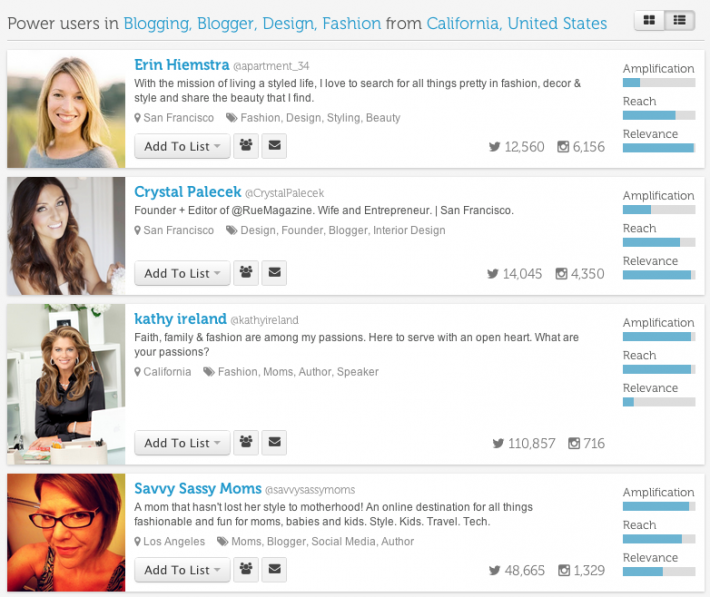
Task: Click the envelope icon for Erin Hiemstra
Action: (274, 146)
